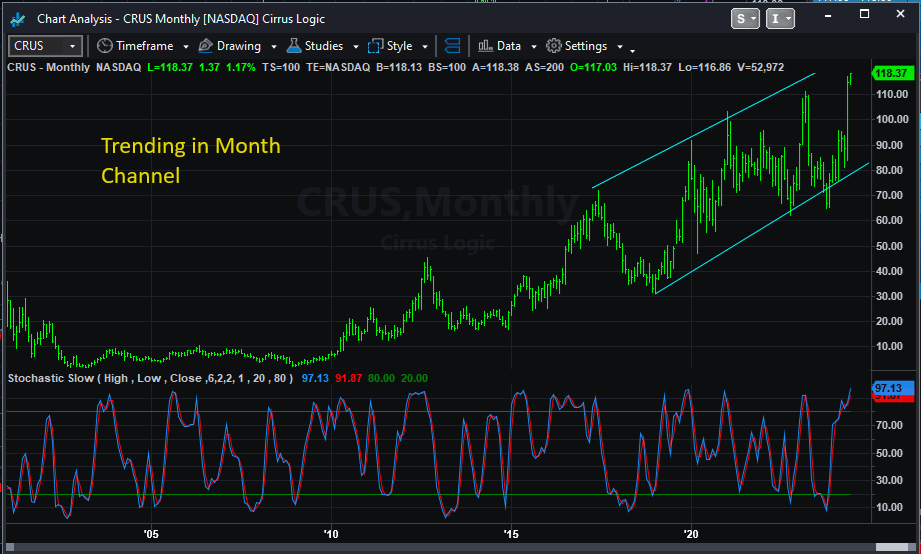Click the 'O=117.03' open value
This screenshot has height=554, width=921.
point(593,67)
